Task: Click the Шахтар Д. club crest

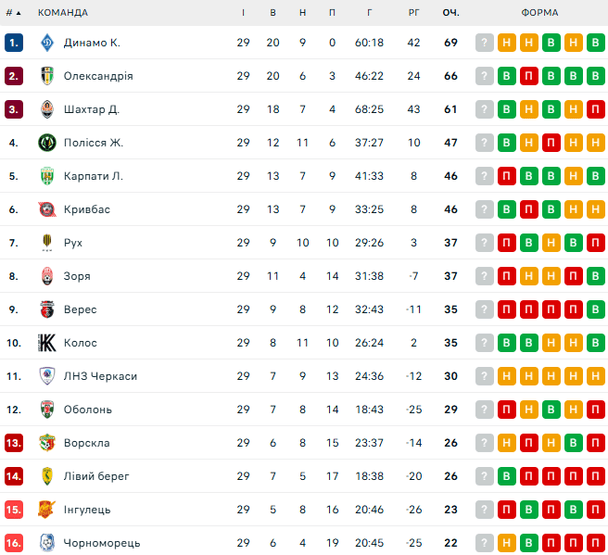Action: pos(47,109)
